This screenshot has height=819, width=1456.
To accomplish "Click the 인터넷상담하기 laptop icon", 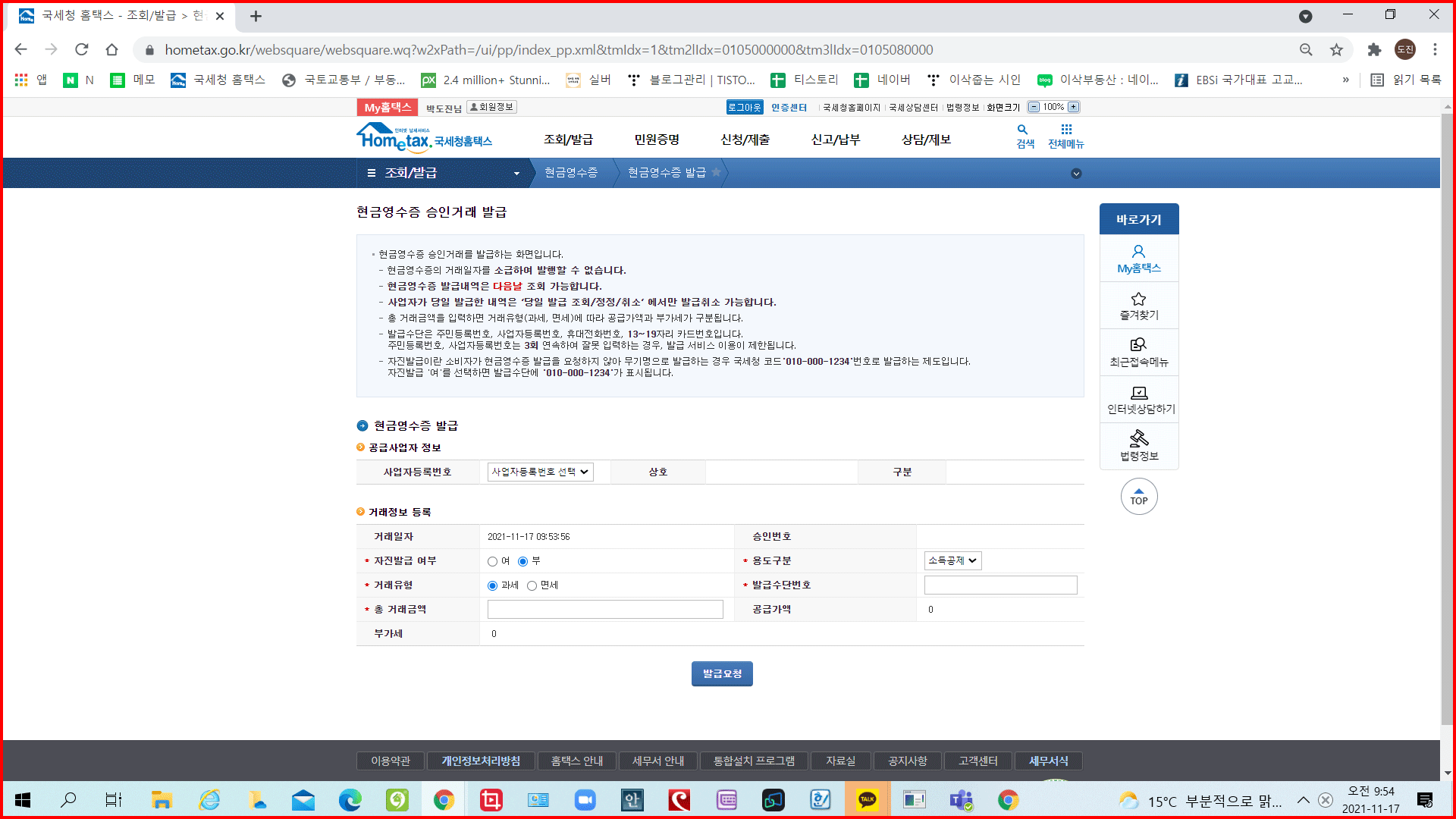I will click(x=1138, y=393).
